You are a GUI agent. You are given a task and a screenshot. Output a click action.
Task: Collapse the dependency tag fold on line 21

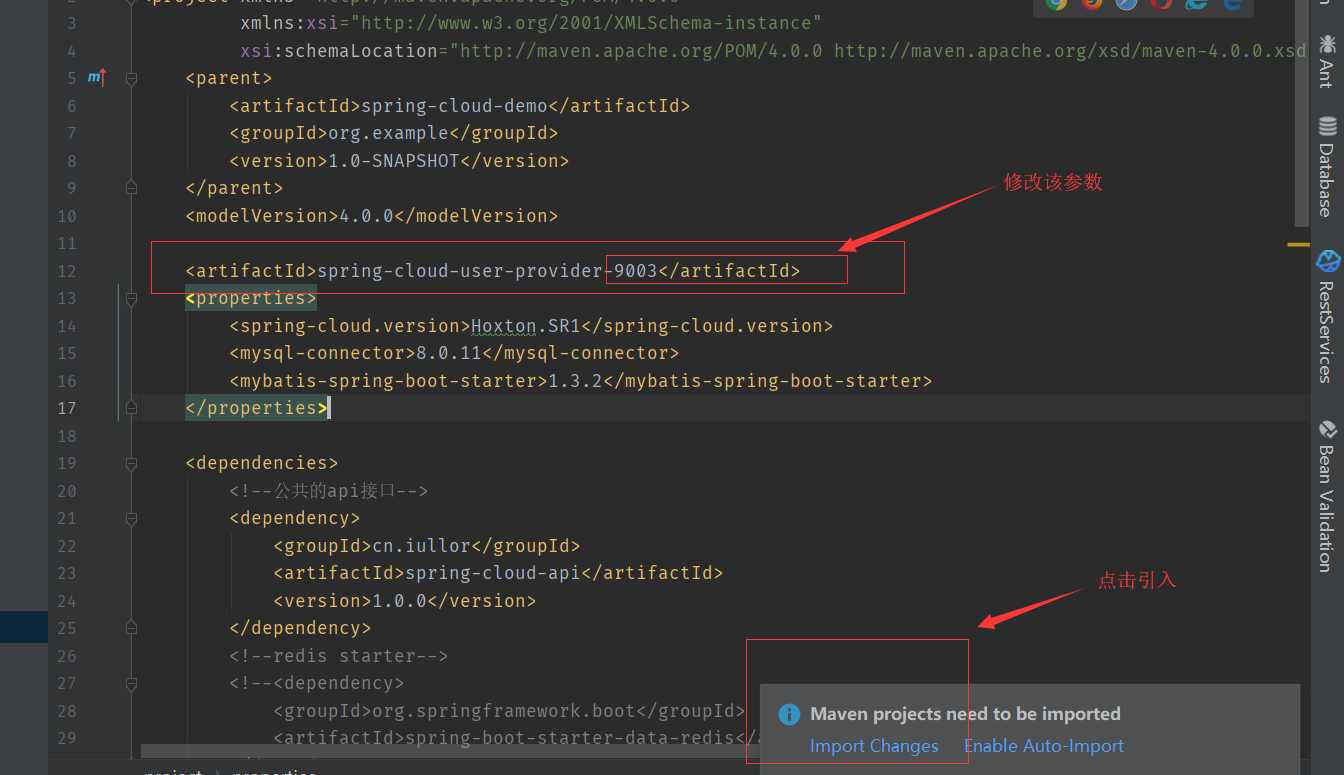click(x=131, y=518)
